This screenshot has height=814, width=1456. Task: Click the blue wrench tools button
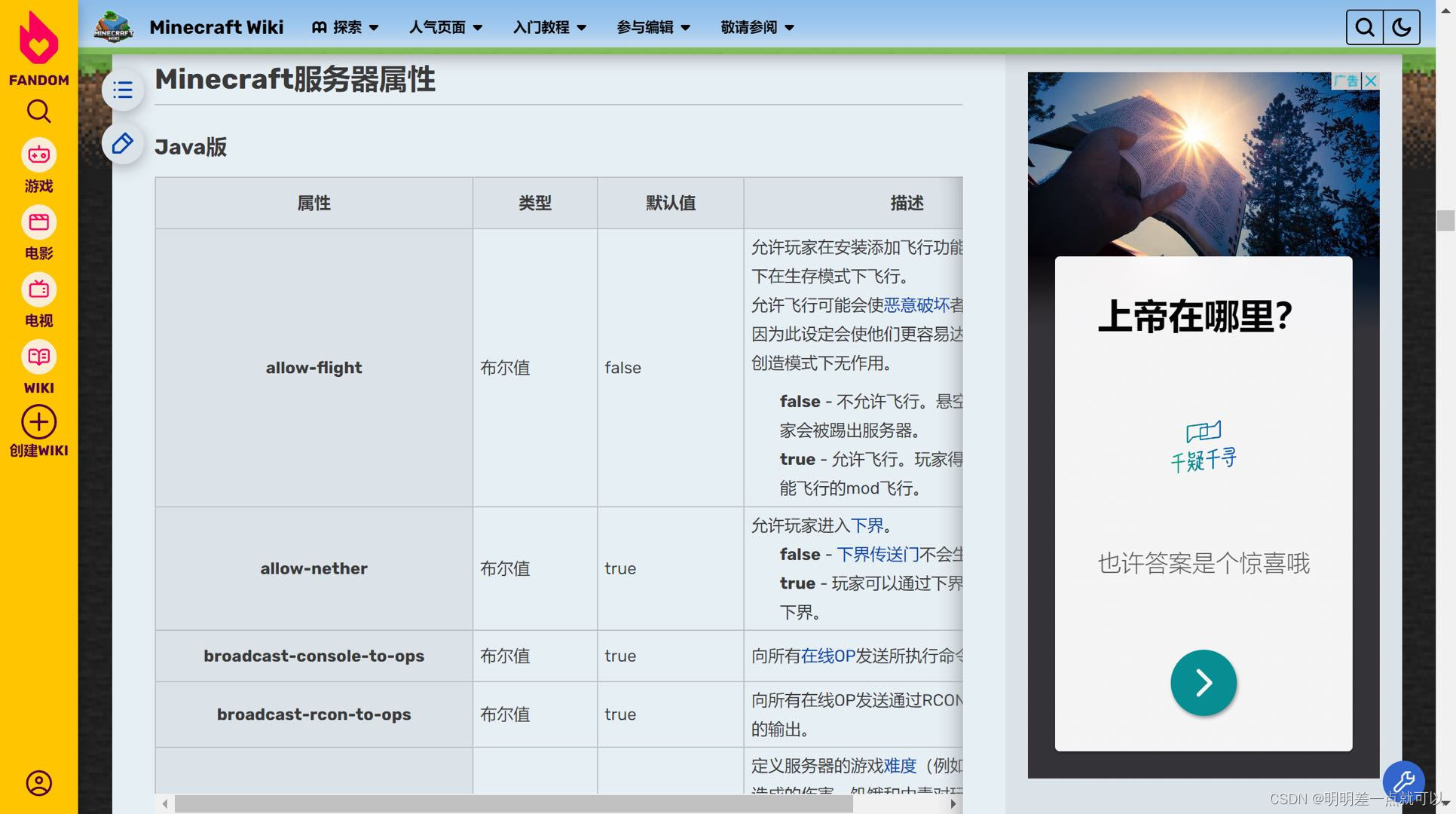1403,781
